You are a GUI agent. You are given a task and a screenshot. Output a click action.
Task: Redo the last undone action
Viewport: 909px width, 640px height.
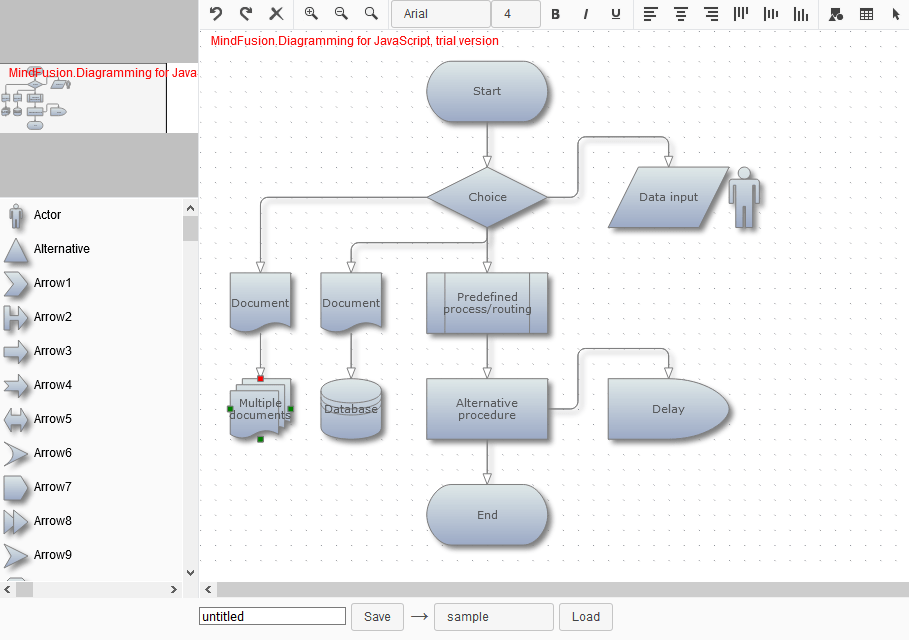click(246, 14)
